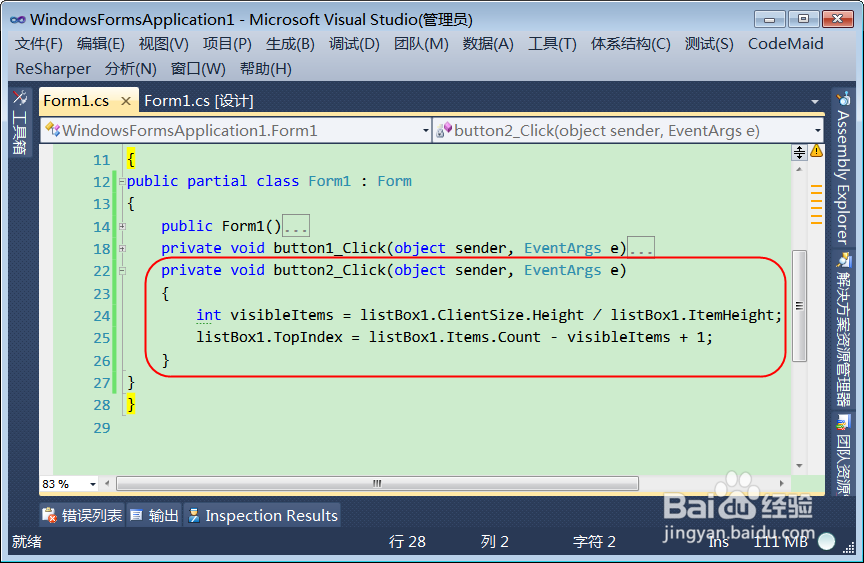Viewport: 864px width, 563px height.
Task: Open the 输出 output panel
Action: [154, 516]
